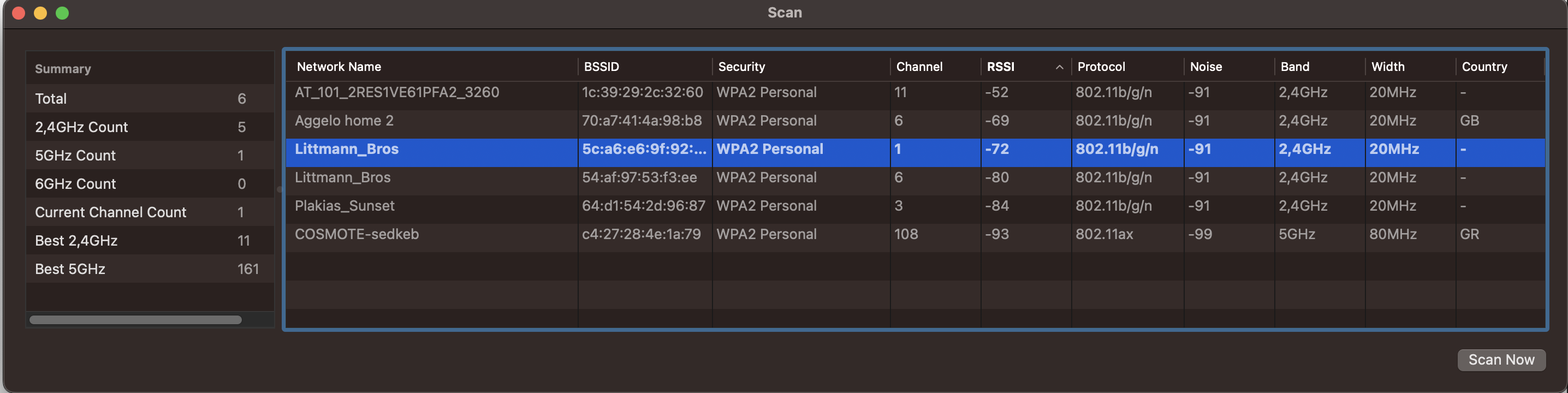Sort networks by the Channel column

918,67
